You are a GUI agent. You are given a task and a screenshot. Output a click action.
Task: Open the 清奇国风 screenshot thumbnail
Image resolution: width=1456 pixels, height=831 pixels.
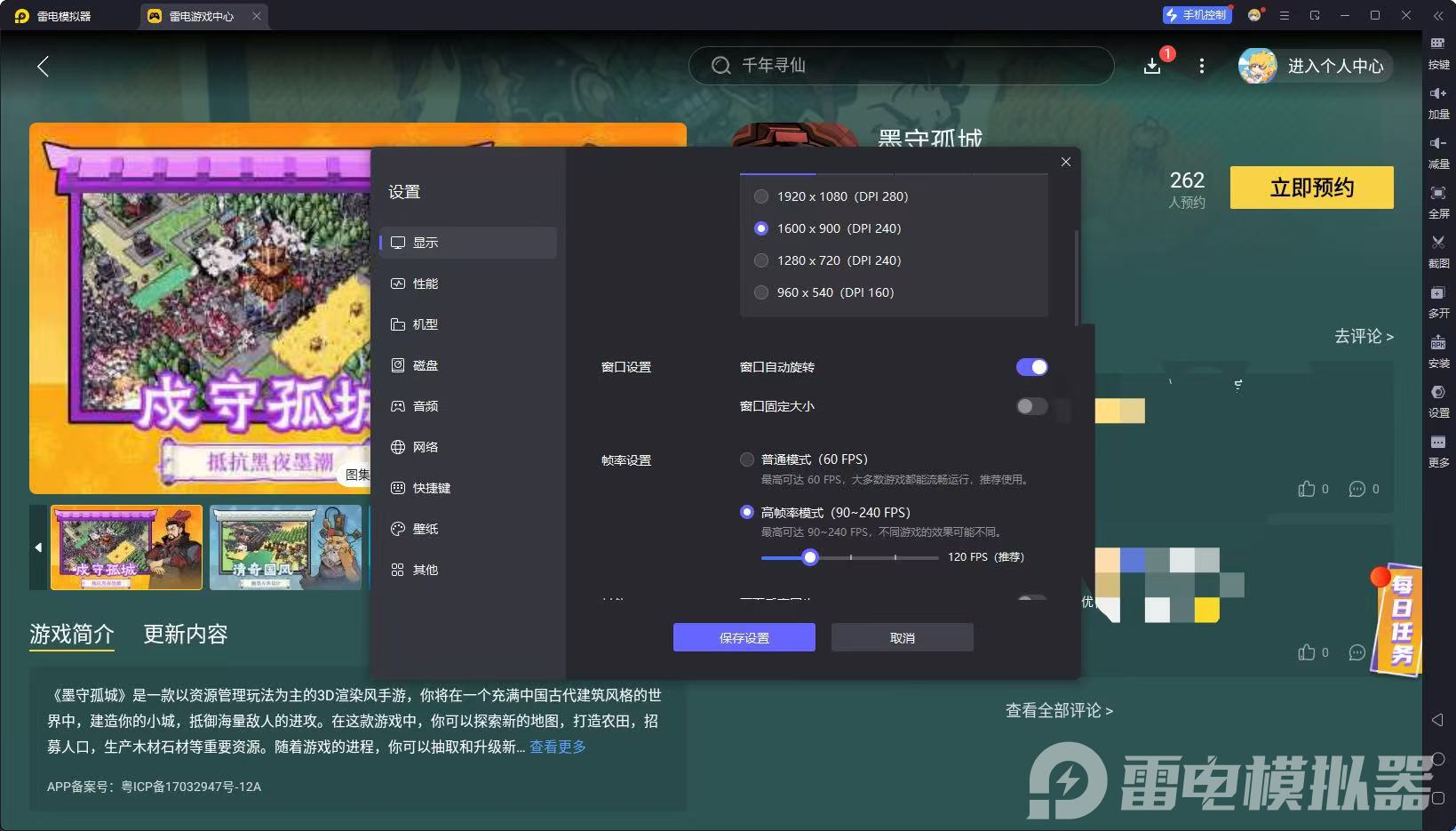(x=285, y=547)
